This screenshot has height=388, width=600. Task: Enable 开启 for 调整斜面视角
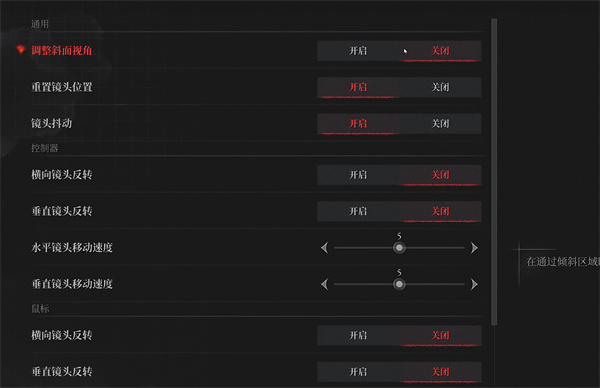(x=358, y=51)
